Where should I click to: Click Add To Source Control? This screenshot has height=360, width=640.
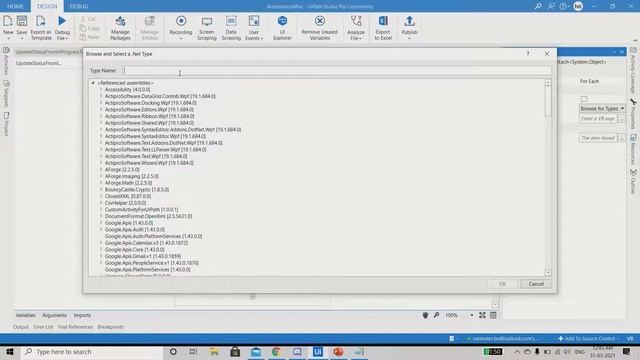(586, 338)
